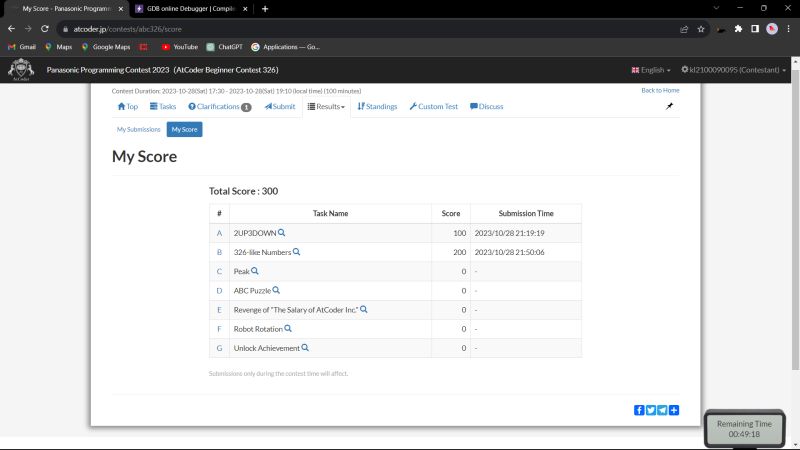Click the AtCoder logo in header
The image size is (800, 450).
pyautogui.click(x=20, y=70)
